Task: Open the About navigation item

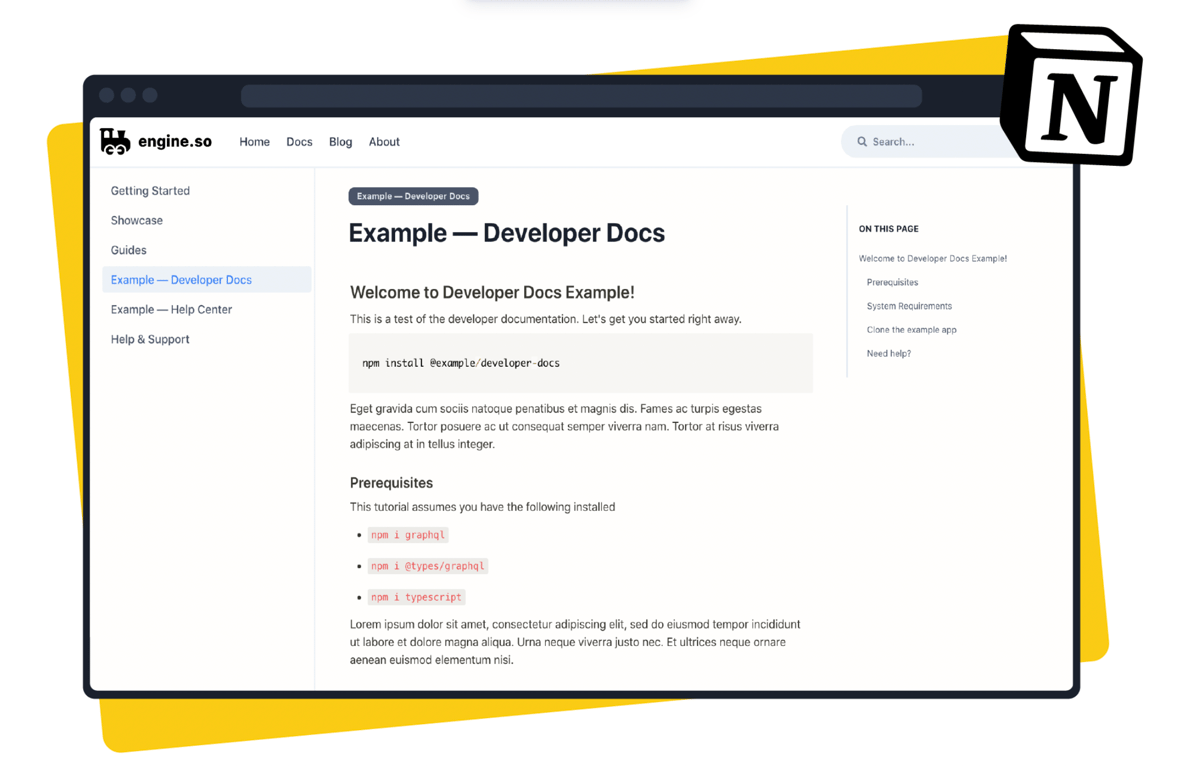Action: (x=384, y=142)
